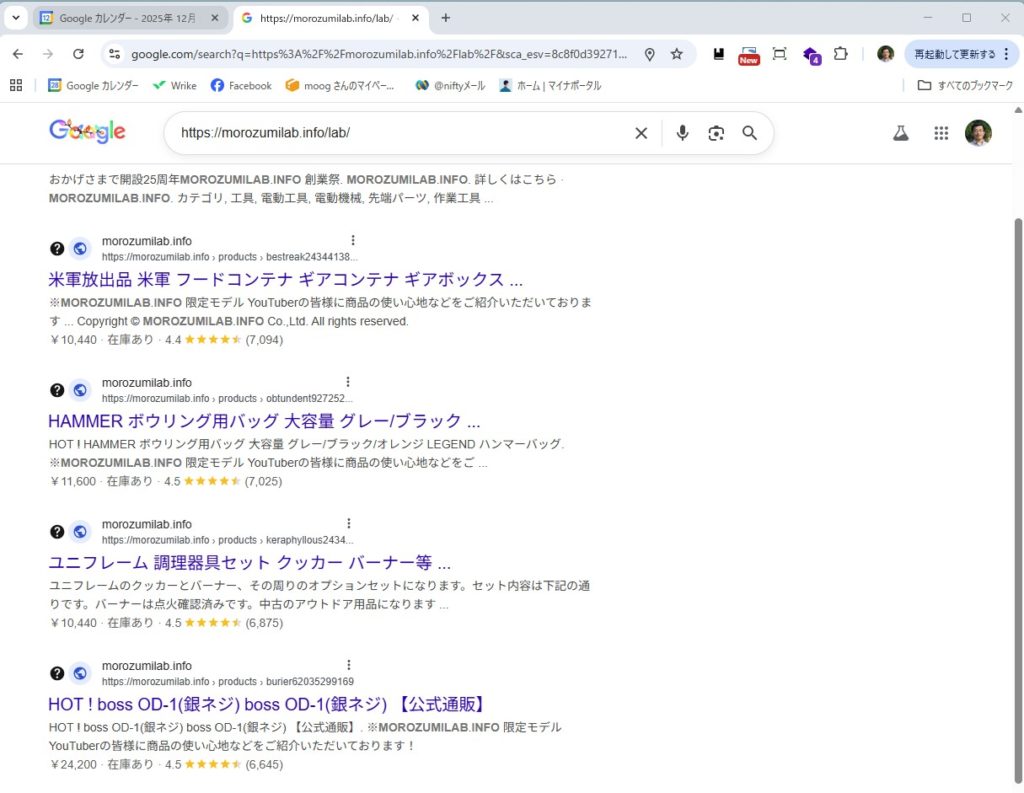This screenshot has height=793, width=1024.
Task: Open the すべてのブックマーク folder
Action: pyautogui.click(x=965, y=86)
